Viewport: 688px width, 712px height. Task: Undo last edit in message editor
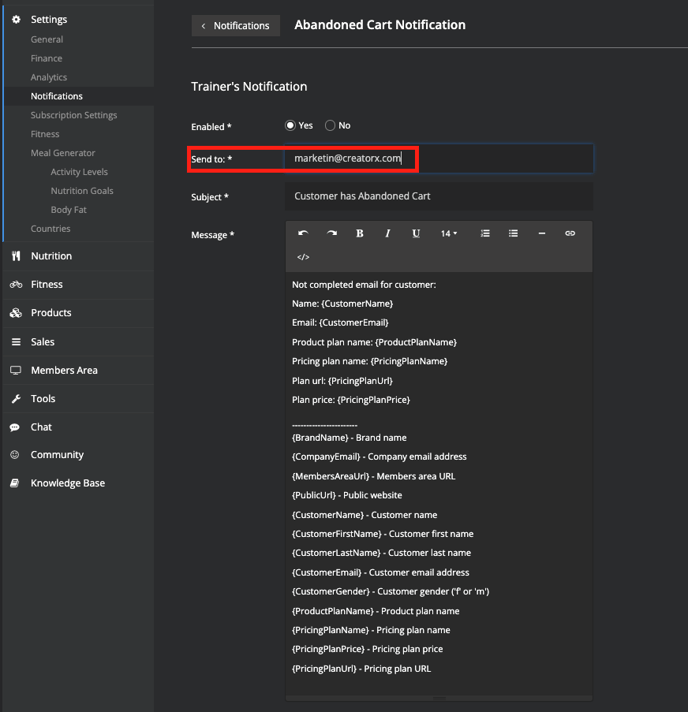tap(303, 233)
